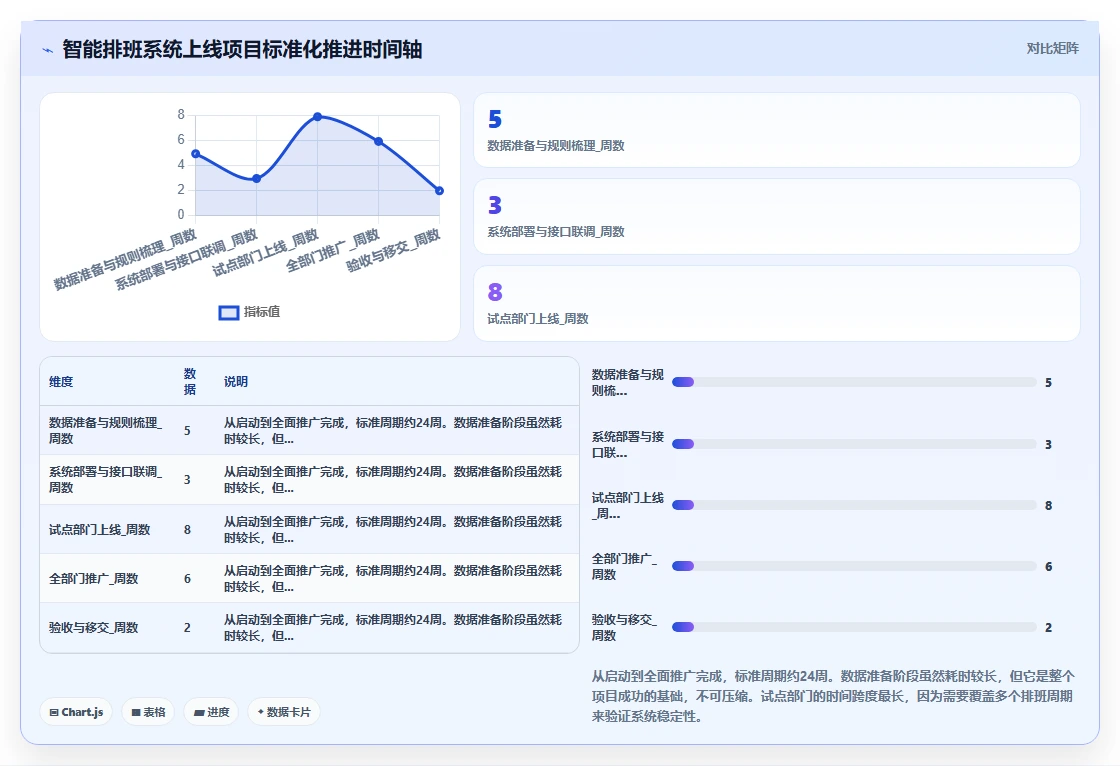Click the table cell 验收与移交_周数
The image size is (1120, 766).
tap(94, 627)
